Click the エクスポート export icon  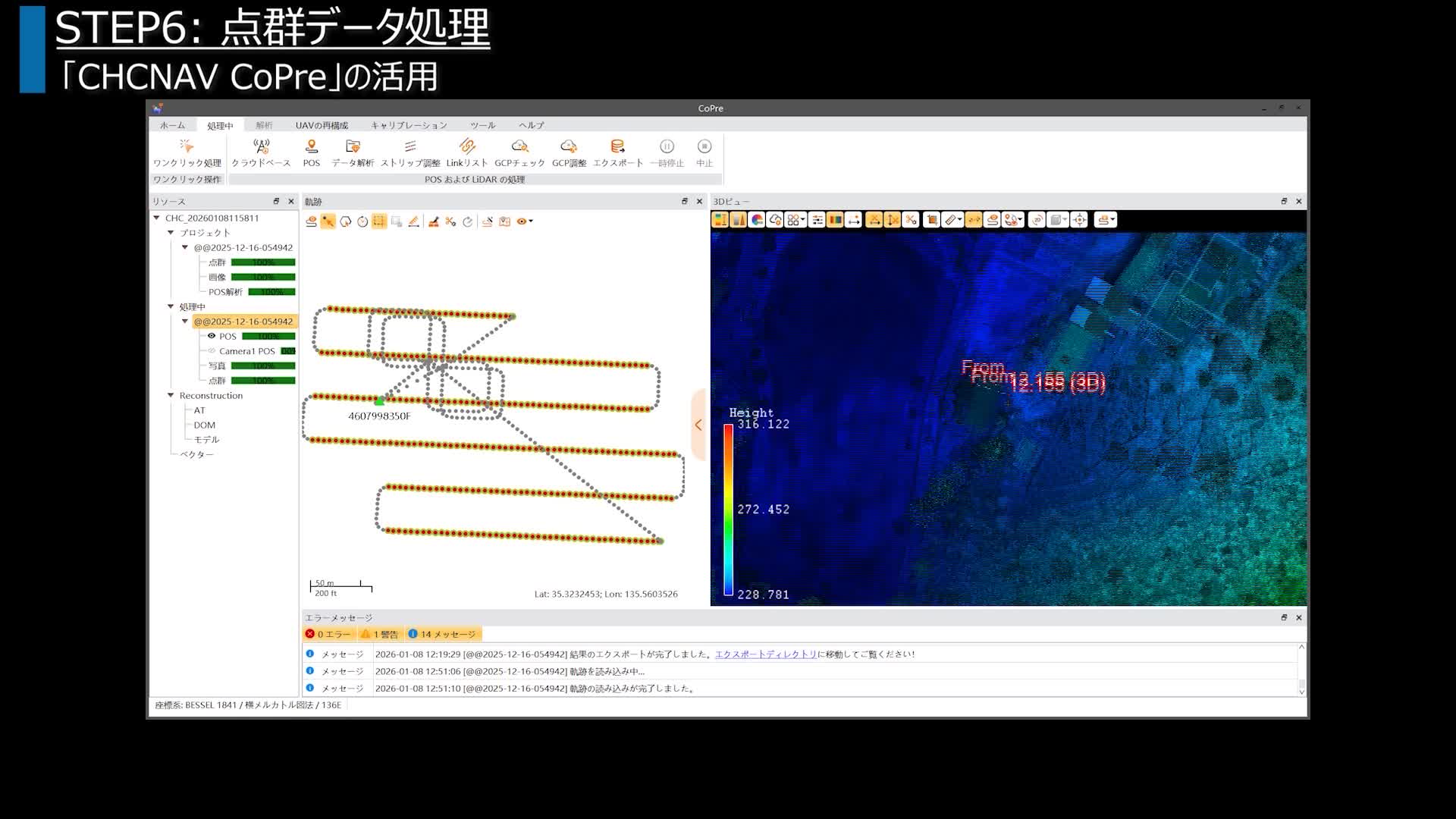pyautogui.click(x=617, y=146)
